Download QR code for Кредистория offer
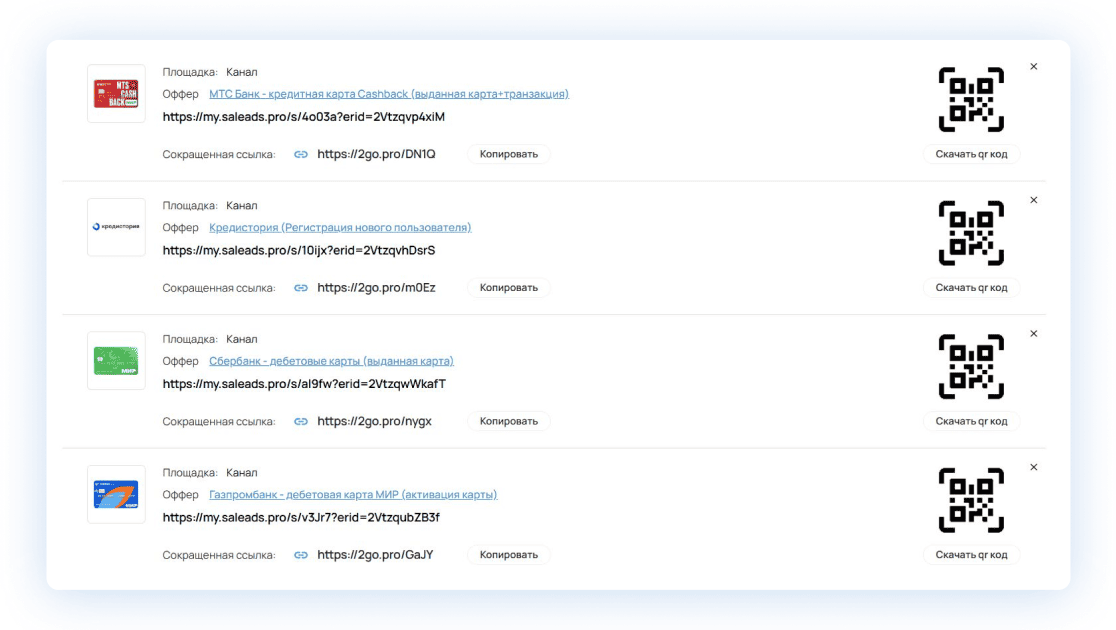Viewport: 1116px width, 630px height. pos(971,288)
